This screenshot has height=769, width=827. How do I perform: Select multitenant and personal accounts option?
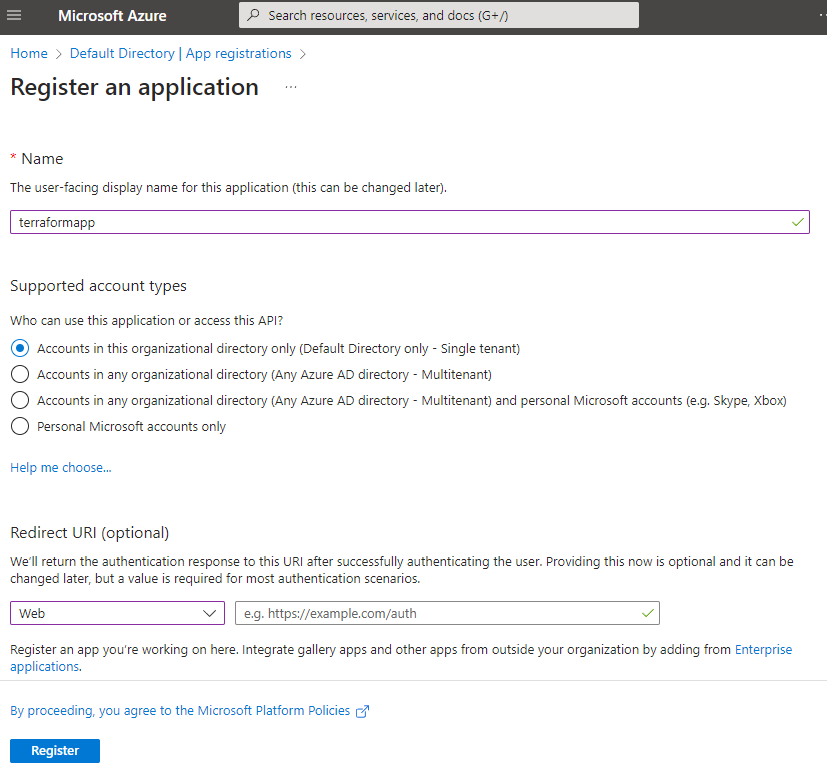[x=20, y=400]
